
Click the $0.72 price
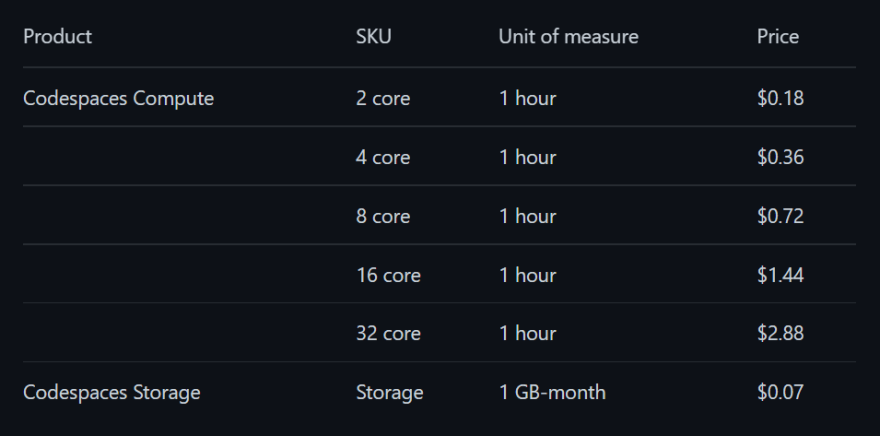click(780, 216)
